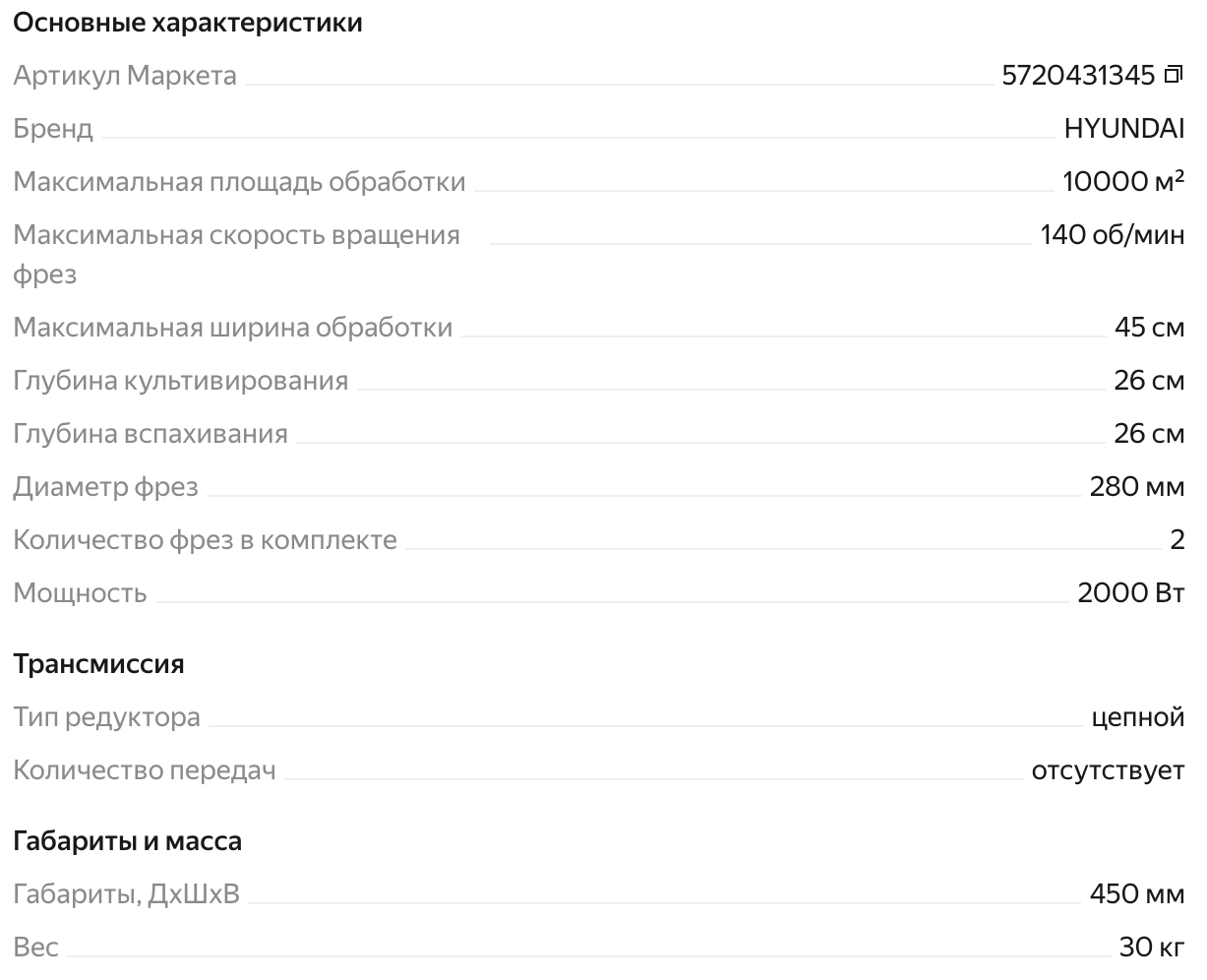Click the Бренд label
Viewport: 1207px width, 980px height.
click(x=53, y=129)
